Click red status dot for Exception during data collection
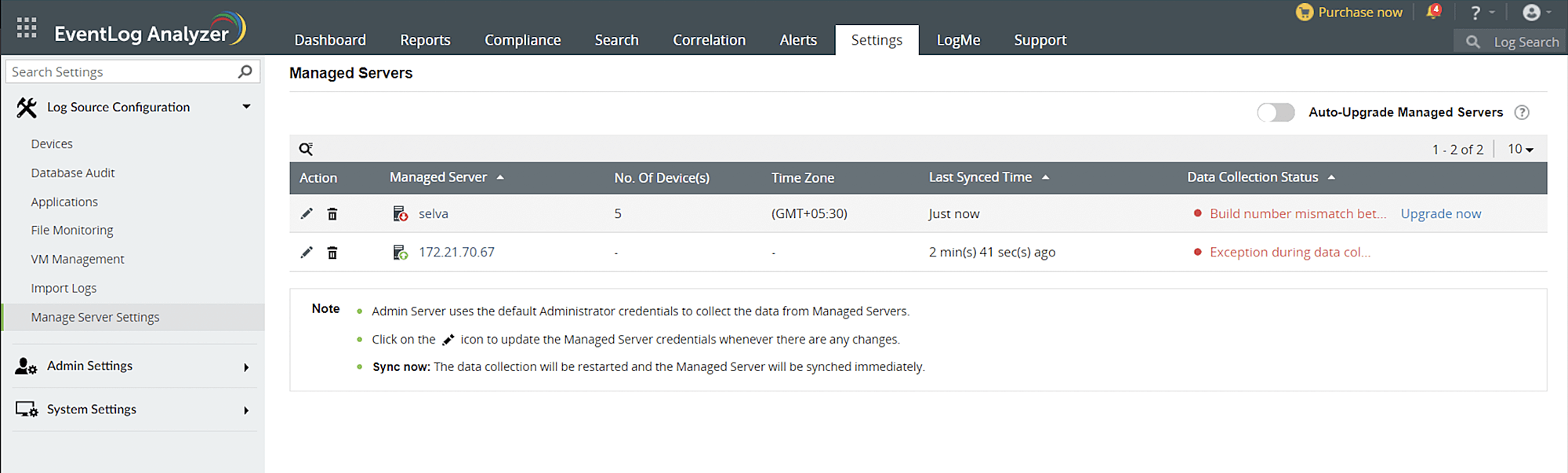The image size is (1568, 473). 1197,252
